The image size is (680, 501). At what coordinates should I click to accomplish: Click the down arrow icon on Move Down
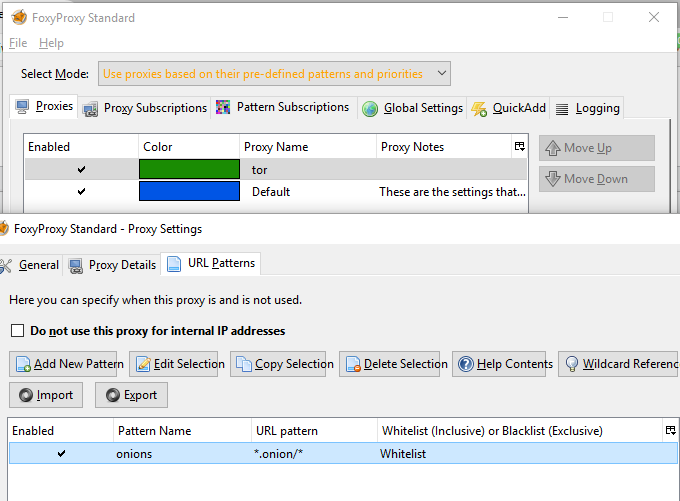(x=552, y=179)
